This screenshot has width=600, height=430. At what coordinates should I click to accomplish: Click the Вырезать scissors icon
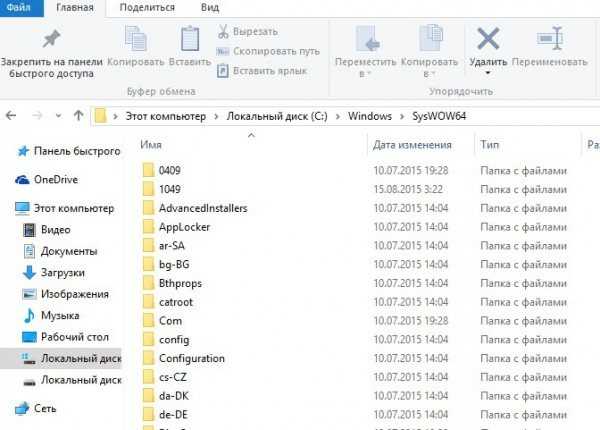[x=223, y=31]
